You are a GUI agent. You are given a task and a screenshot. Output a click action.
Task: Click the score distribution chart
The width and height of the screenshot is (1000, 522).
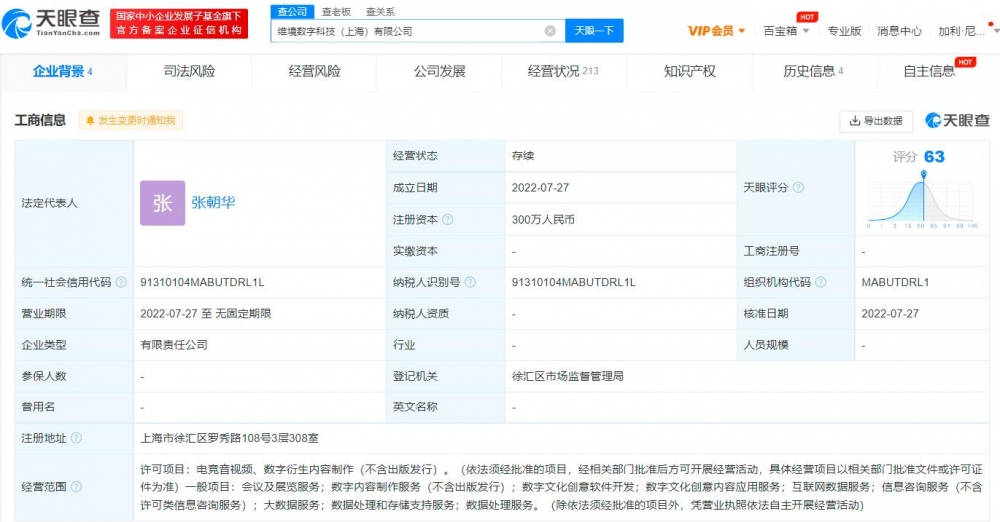pyautogui.click(x=922, y=199)
